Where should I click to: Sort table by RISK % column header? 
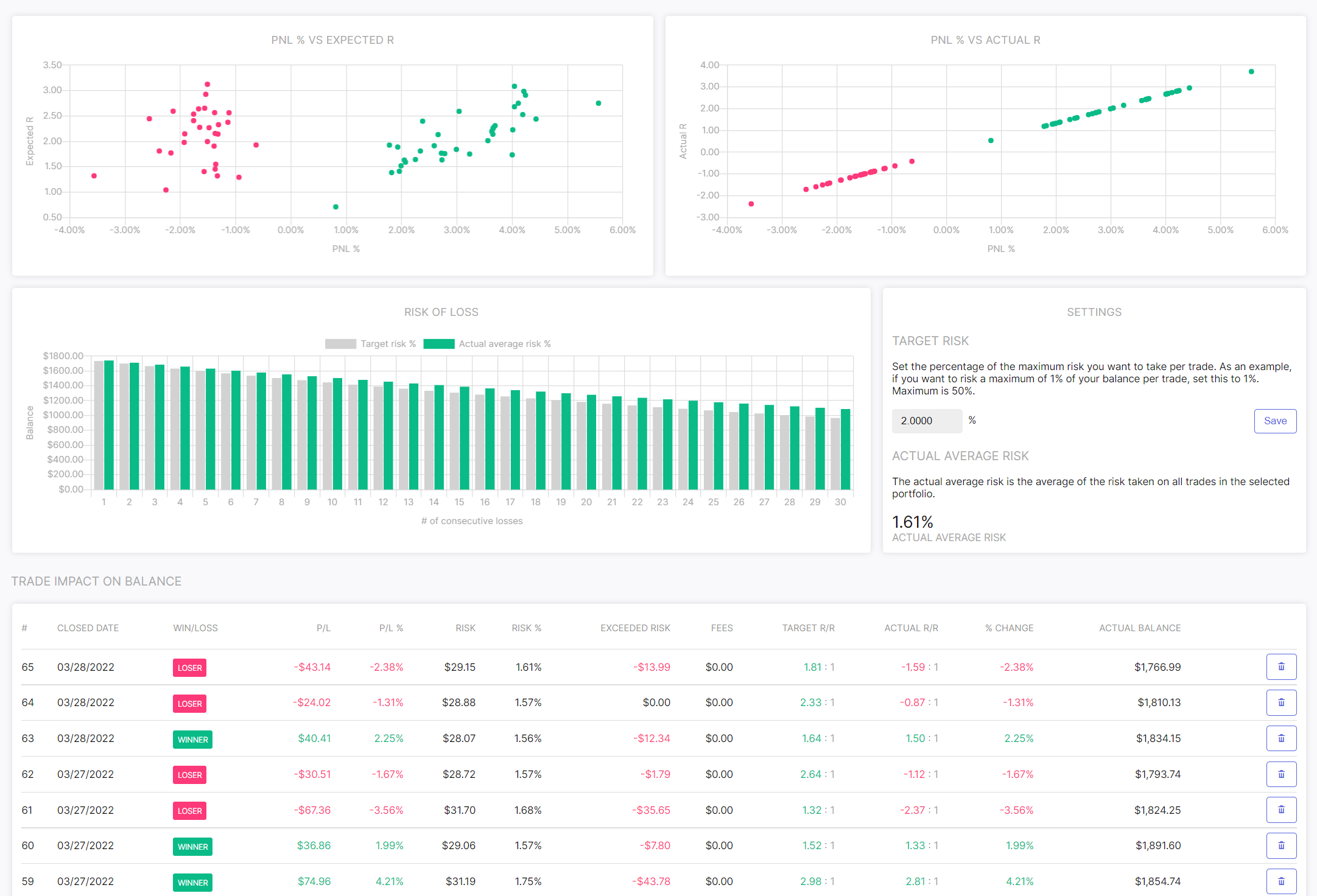click(x=526, y=628)
